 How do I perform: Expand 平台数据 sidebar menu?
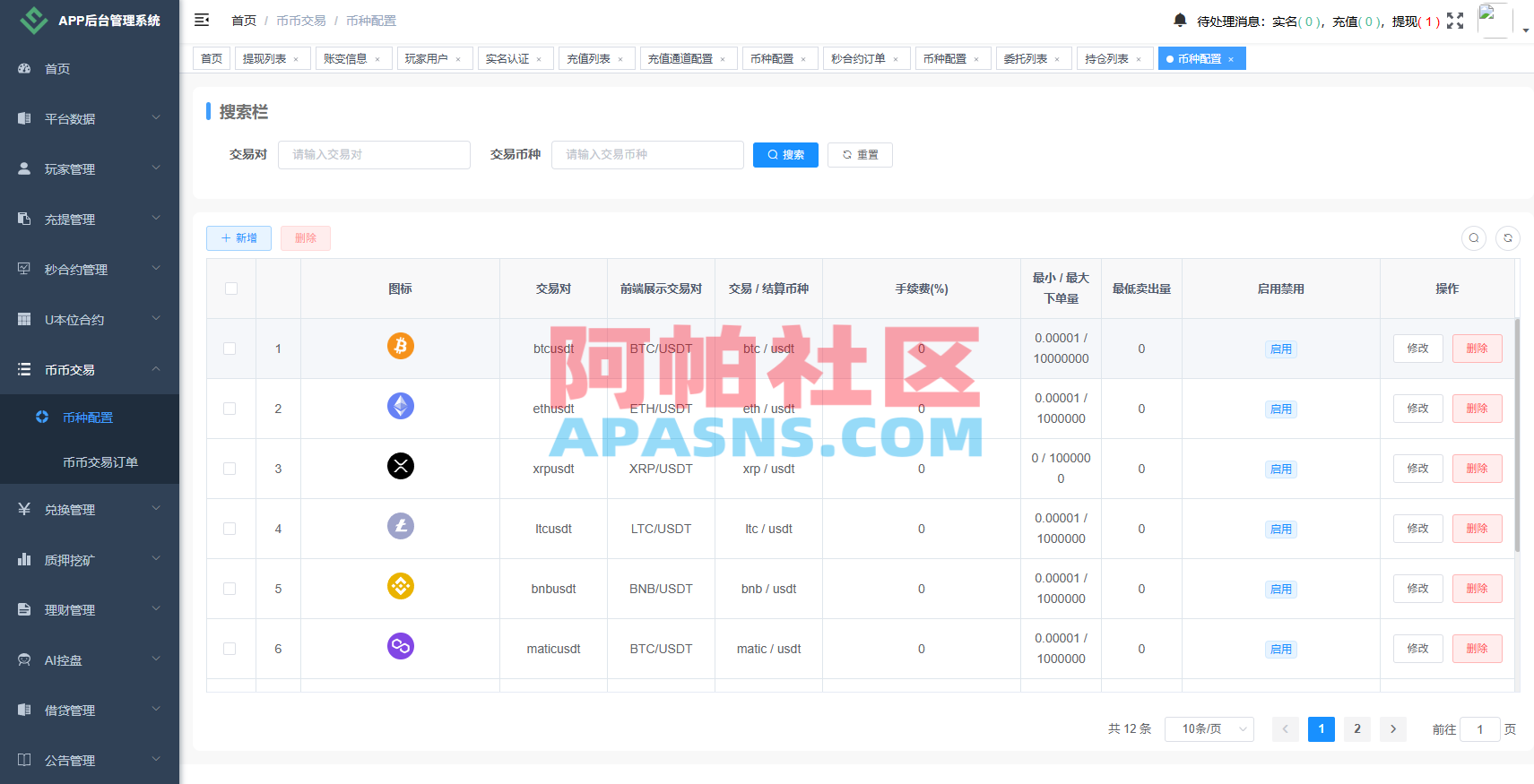pyautogui.click(x=90, y=119)
